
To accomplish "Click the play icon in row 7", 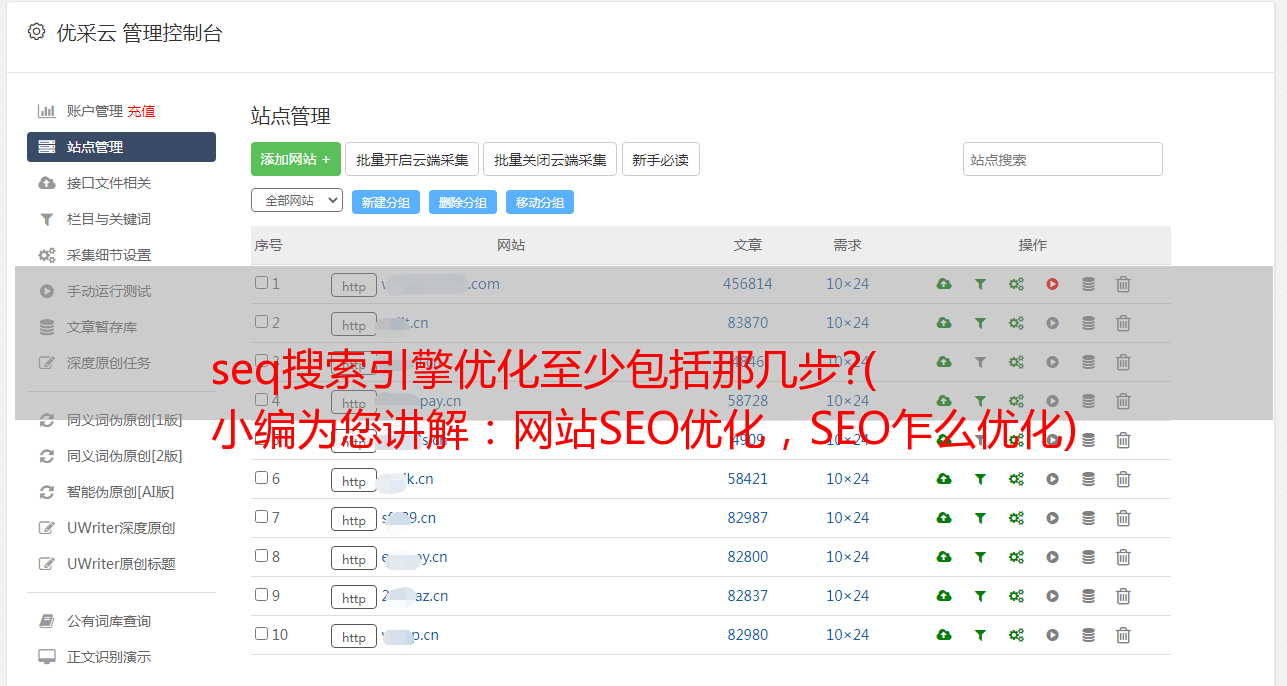I will pyautogui.click(x=1052, y=518).
